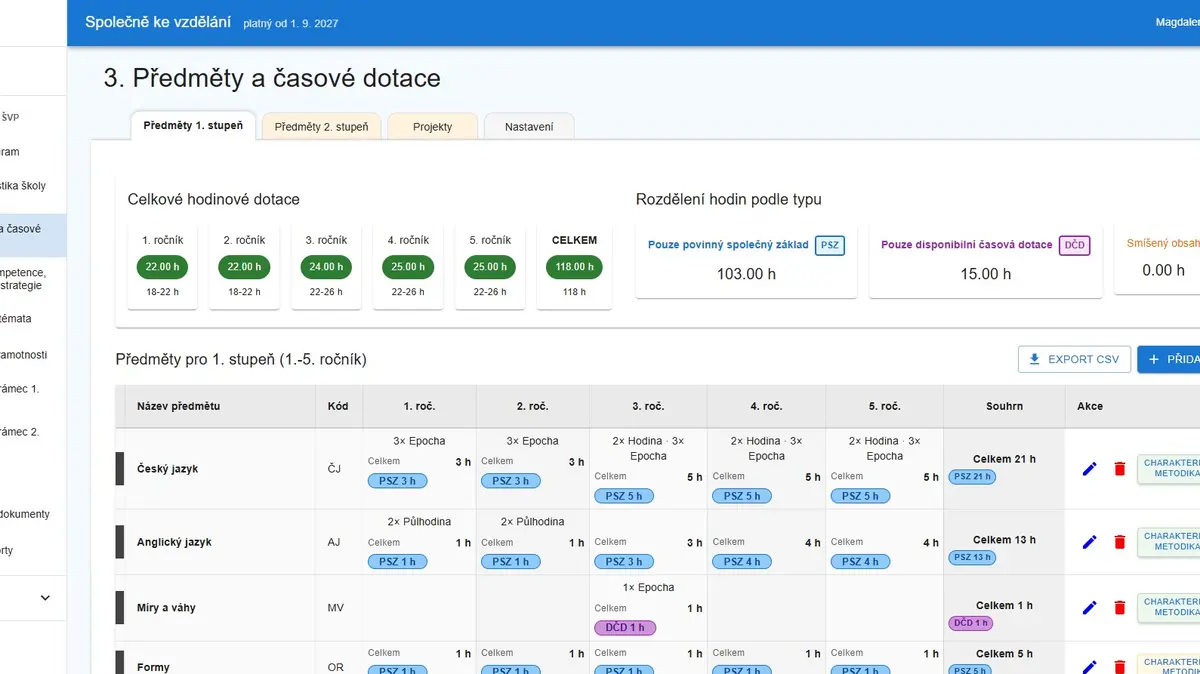Open the Projekty tab
The height and width of the screenshot is (674, 1200).
(x=432, y=127)
